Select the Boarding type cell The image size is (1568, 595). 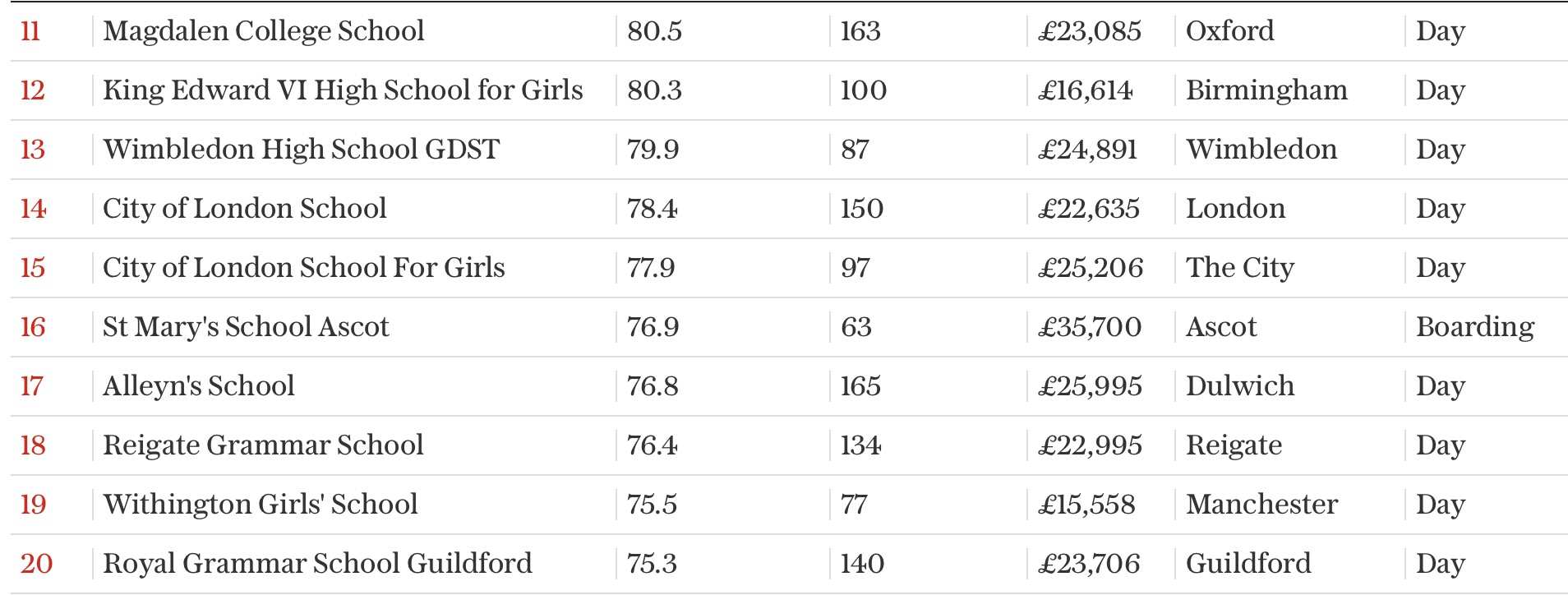click(1475, 327)
